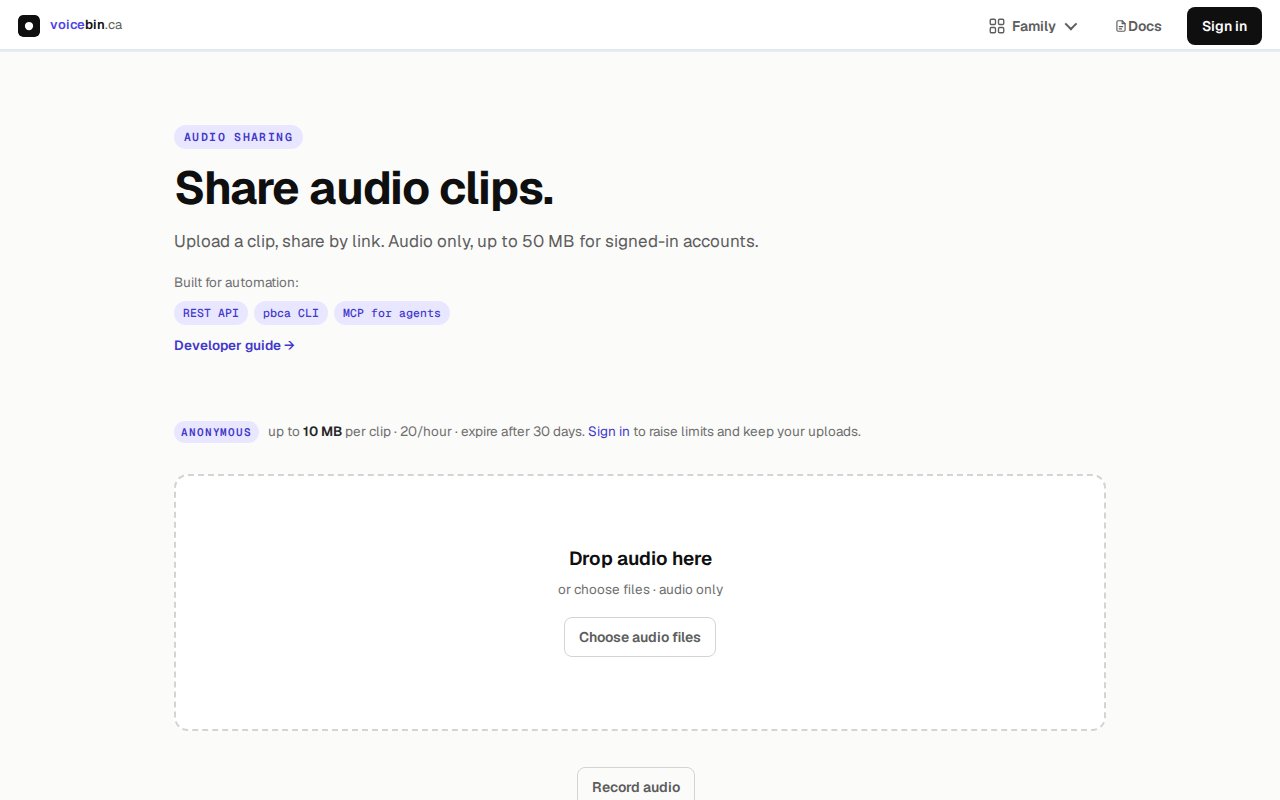Click 'or choose files · audio only' text
The height and width of the screenshot is (800, 1280).
tap(640, 589)
